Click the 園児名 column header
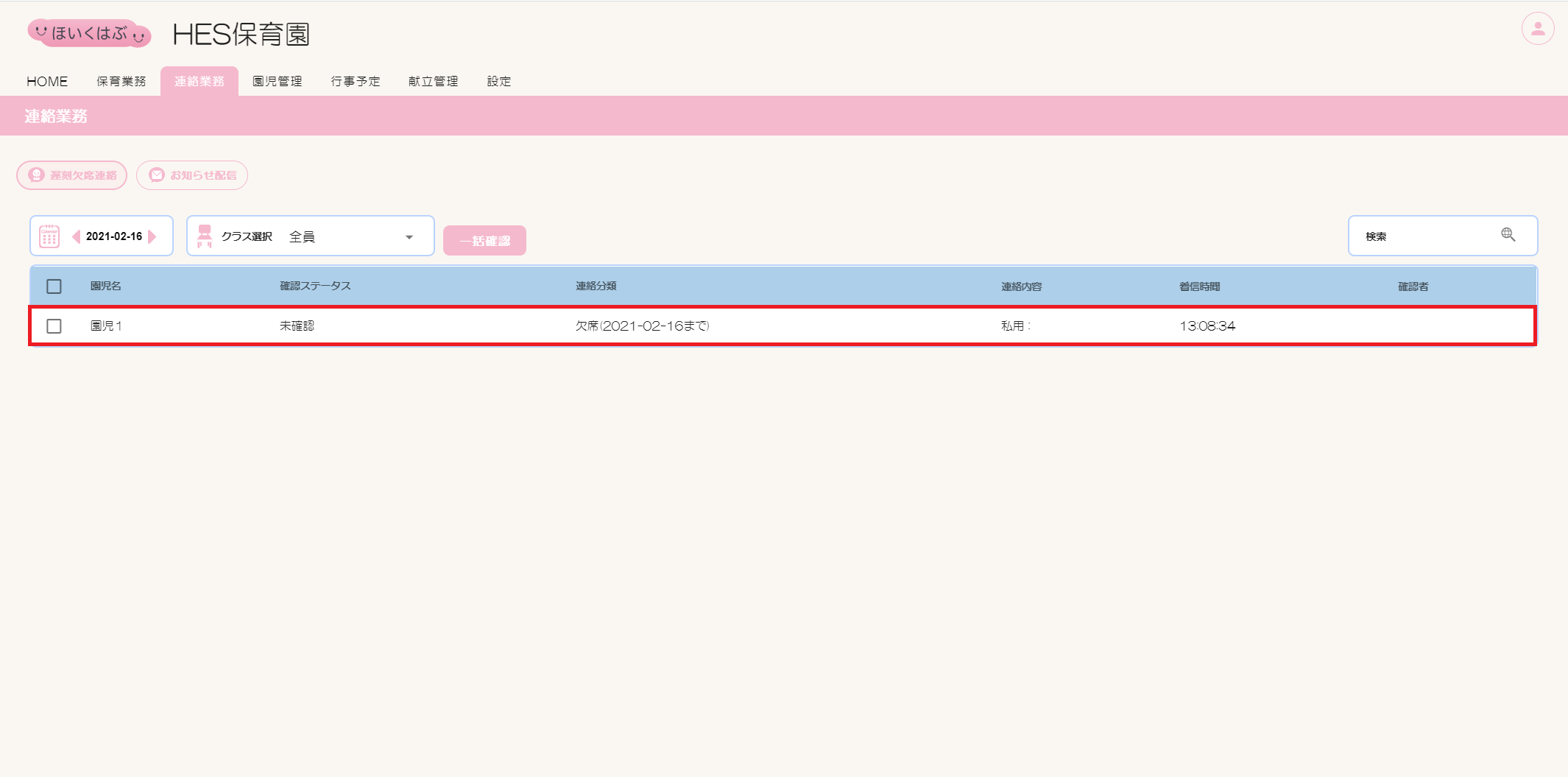 pyautogui.click(x=106, y=286)
